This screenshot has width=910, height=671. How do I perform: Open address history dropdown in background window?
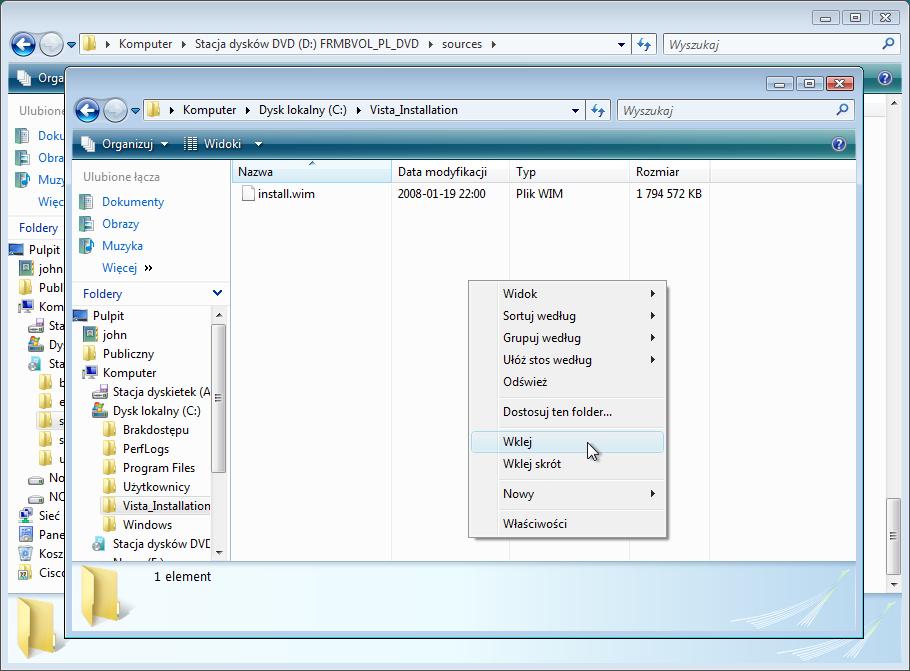(621, 44)
